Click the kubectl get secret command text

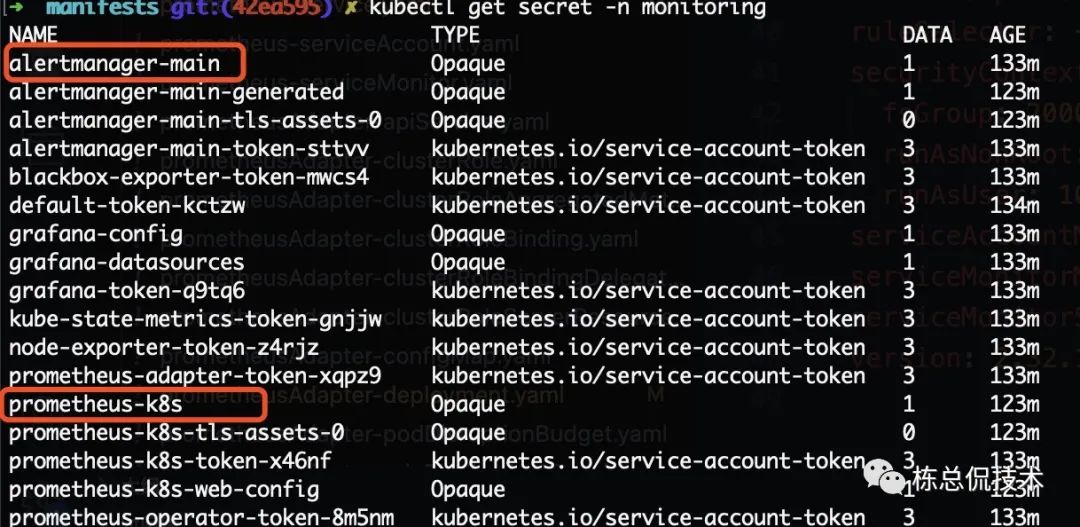click(568, 9)
